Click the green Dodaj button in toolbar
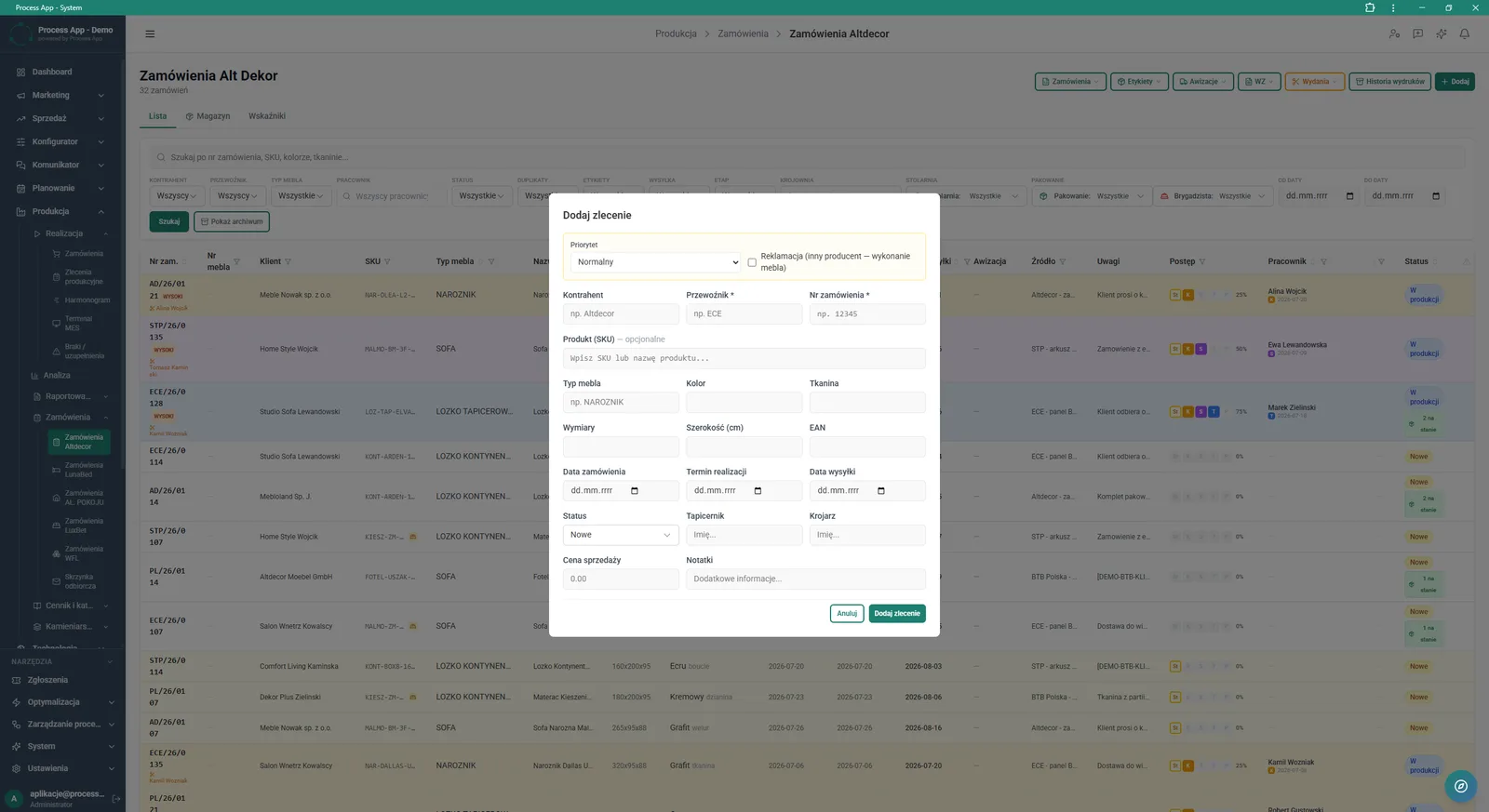 1455,82
